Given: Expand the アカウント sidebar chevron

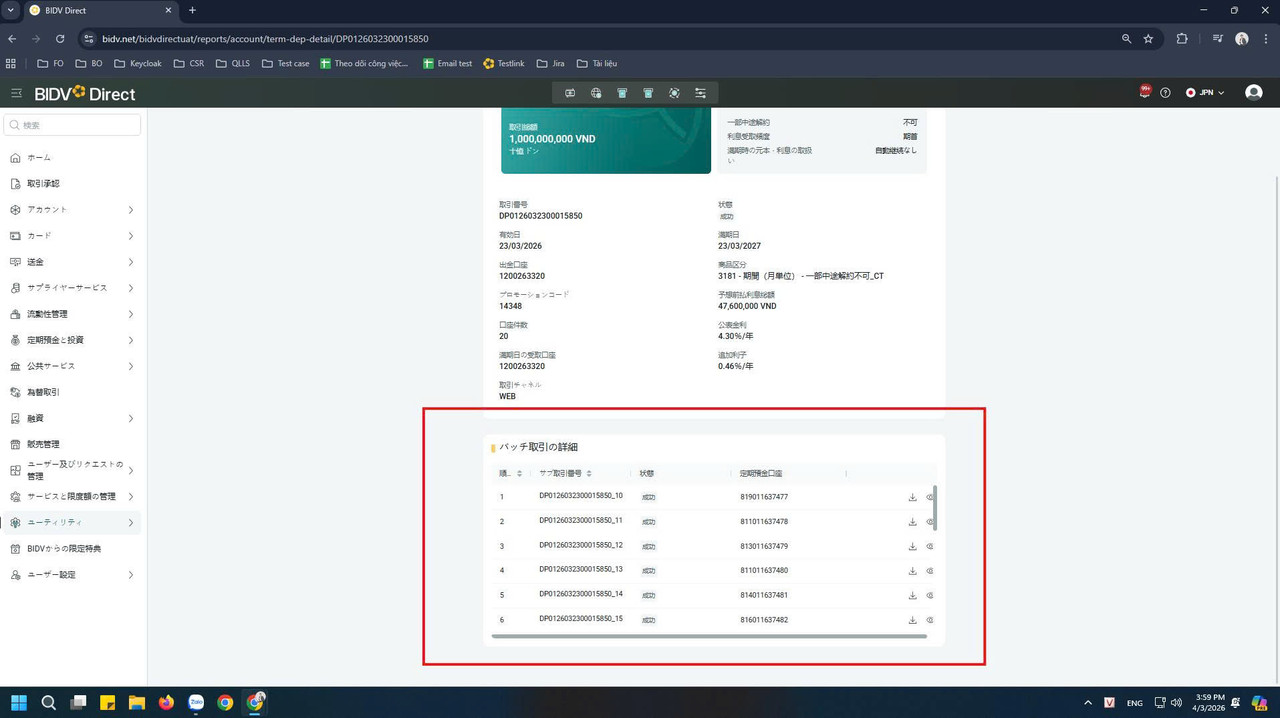Looking at the screenshot, I should [131, 210].
